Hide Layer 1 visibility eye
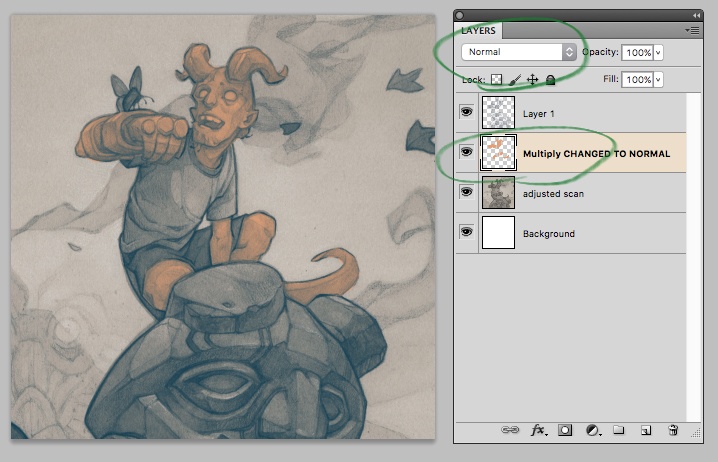The image size is (718, 462). 467,112
